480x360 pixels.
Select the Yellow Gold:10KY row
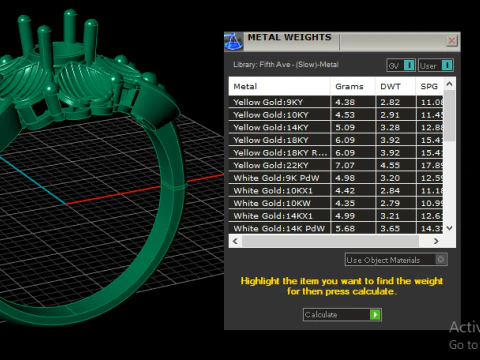336,115
